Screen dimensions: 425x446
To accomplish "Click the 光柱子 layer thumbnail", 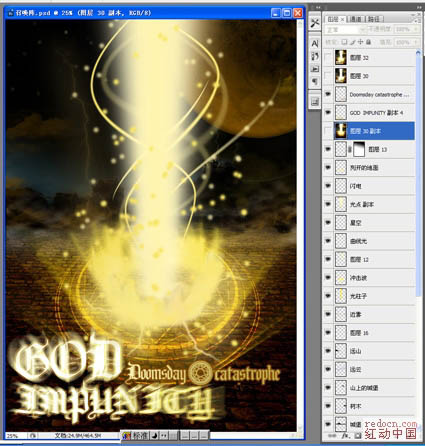I will click(x=341, y=296).
